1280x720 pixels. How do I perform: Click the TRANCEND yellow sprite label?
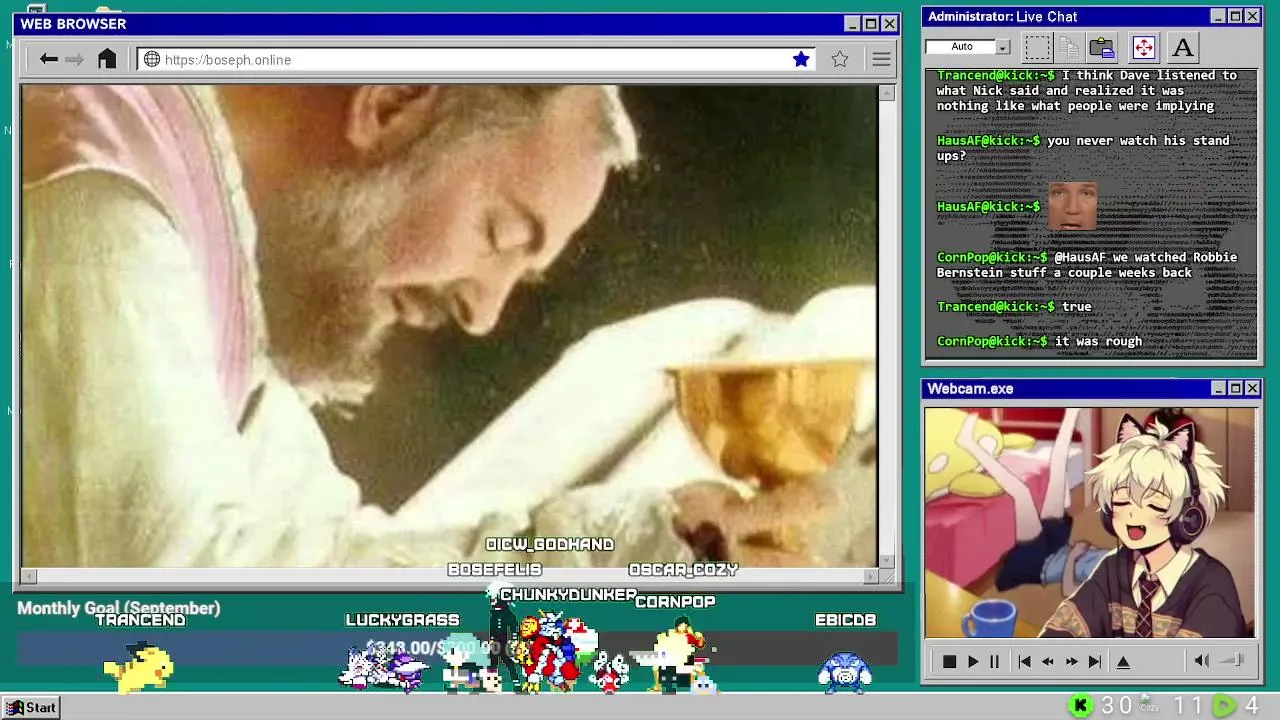pos(140,620)
